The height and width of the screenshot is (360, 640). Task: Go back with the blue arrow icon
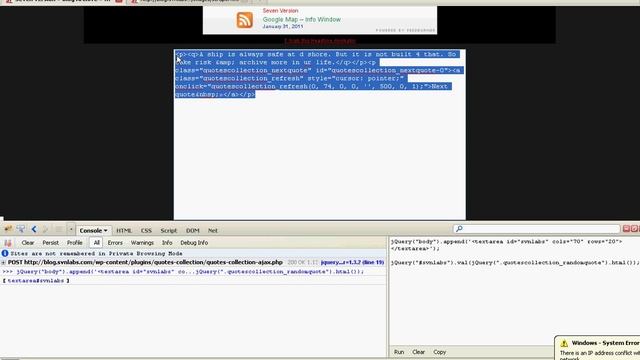point(34,230)
